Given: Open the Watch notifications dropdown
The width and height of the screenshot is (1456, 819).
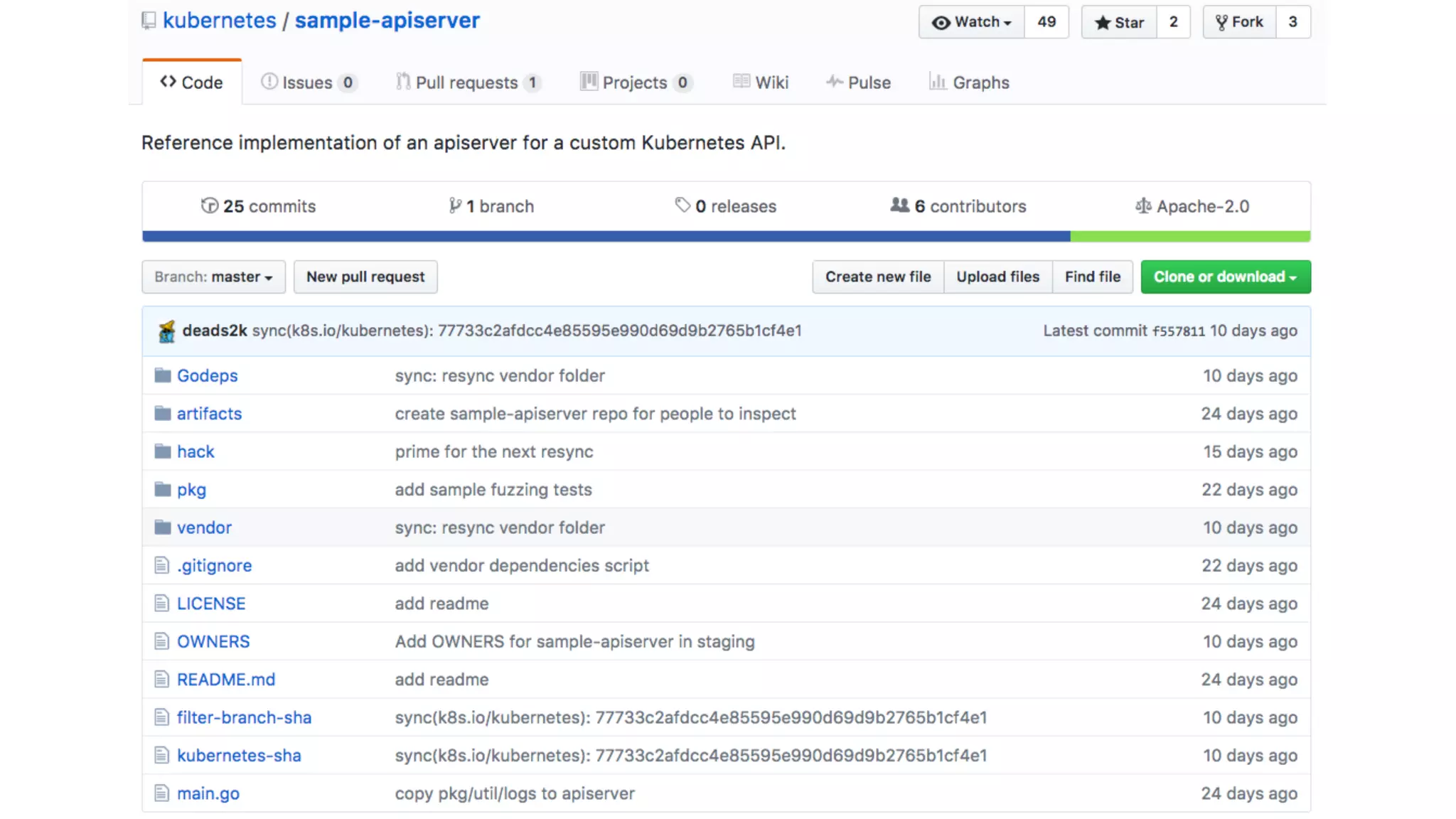Looking at the screenshot, I should 972,22.
